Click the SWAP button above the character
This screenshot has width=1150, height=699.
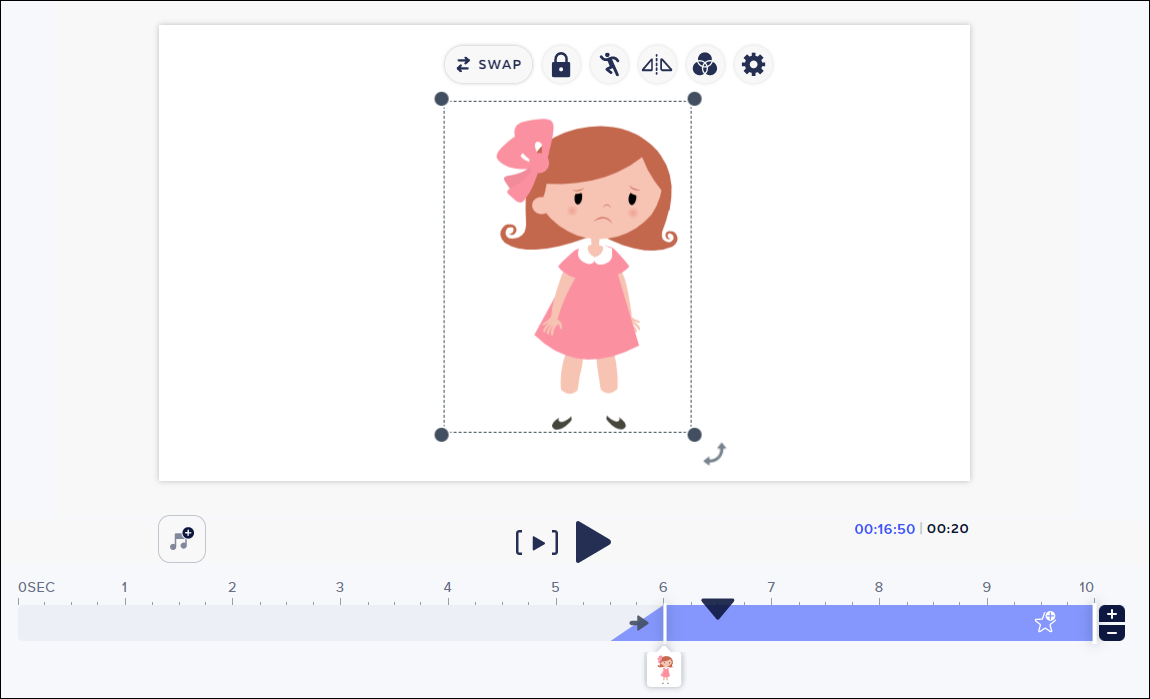pyautogui.click(x=489, y=65)
